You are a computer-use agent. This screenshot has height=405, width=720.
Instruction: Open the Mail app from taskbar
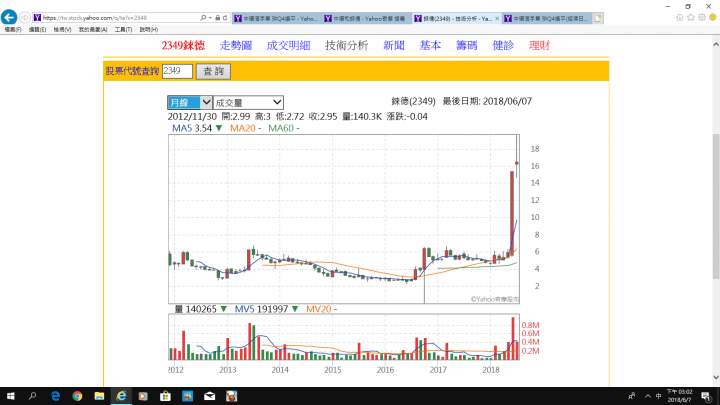(x=209, y=396)
